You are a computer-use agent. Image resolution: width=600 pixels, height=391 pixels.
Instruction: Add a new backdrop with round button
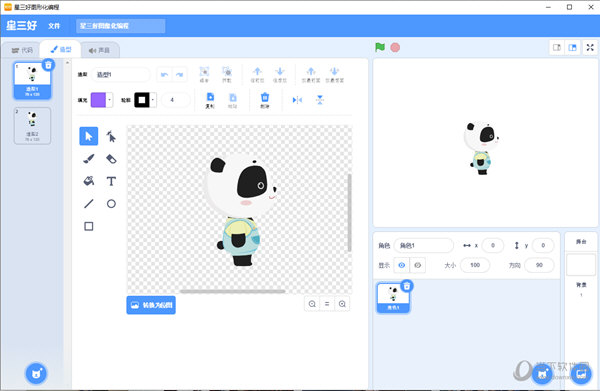[x=581, y=373]
